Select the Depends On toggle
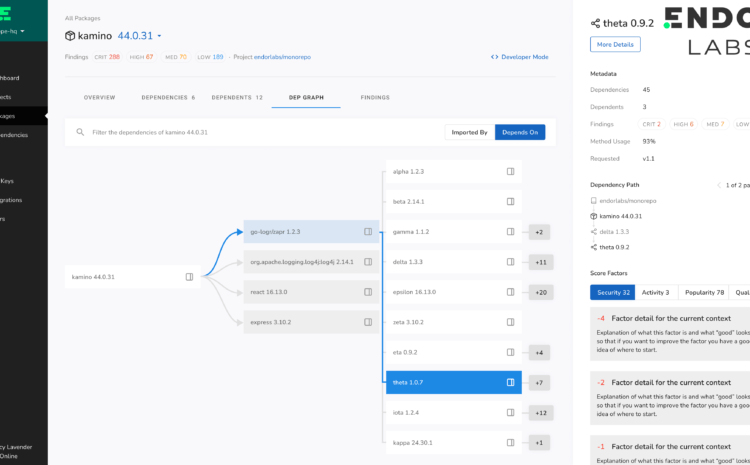This screenshot has height=465, width=750. 520,132
